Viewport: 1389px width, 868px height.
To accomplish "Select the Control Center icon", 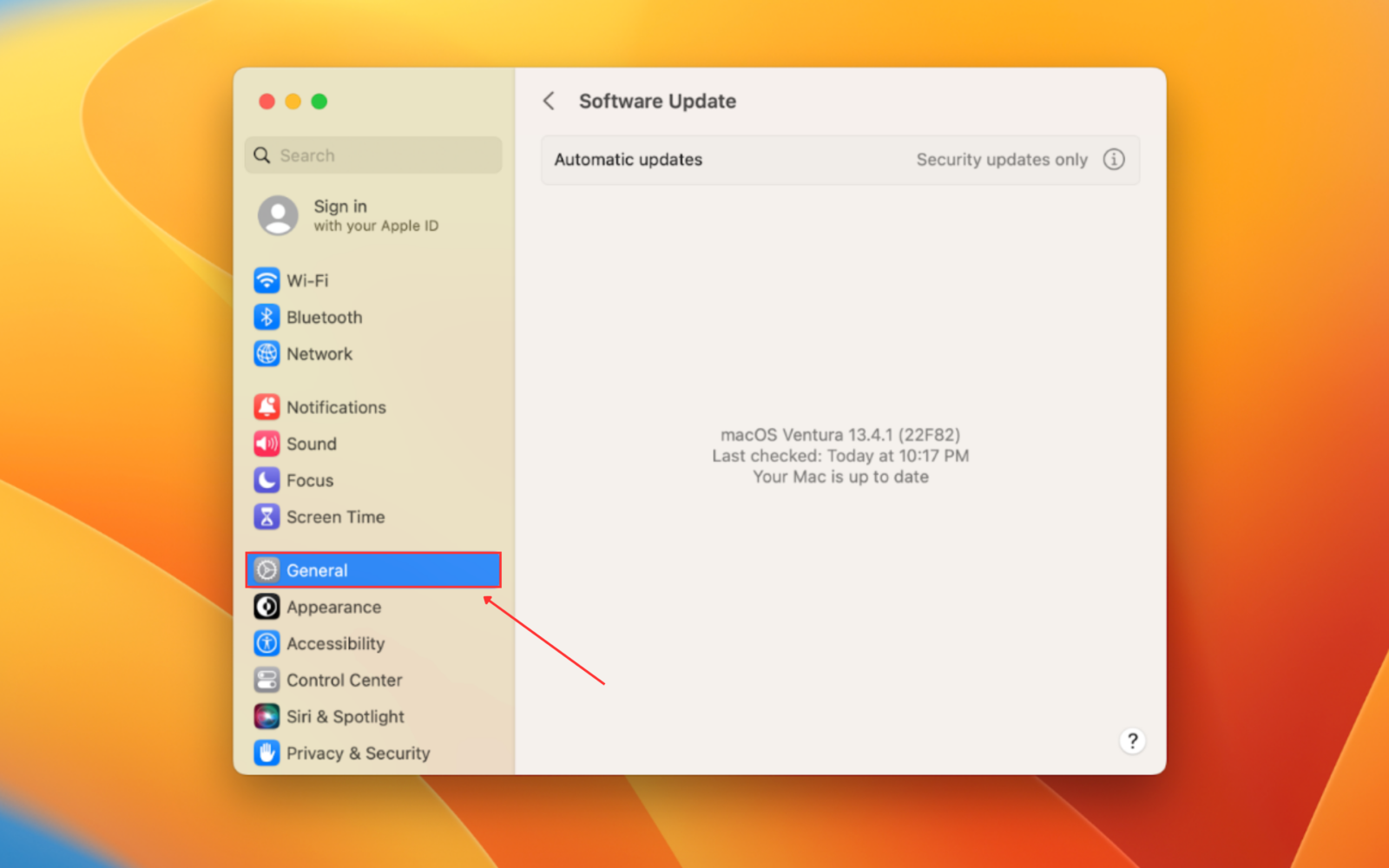I will [267, 680].
